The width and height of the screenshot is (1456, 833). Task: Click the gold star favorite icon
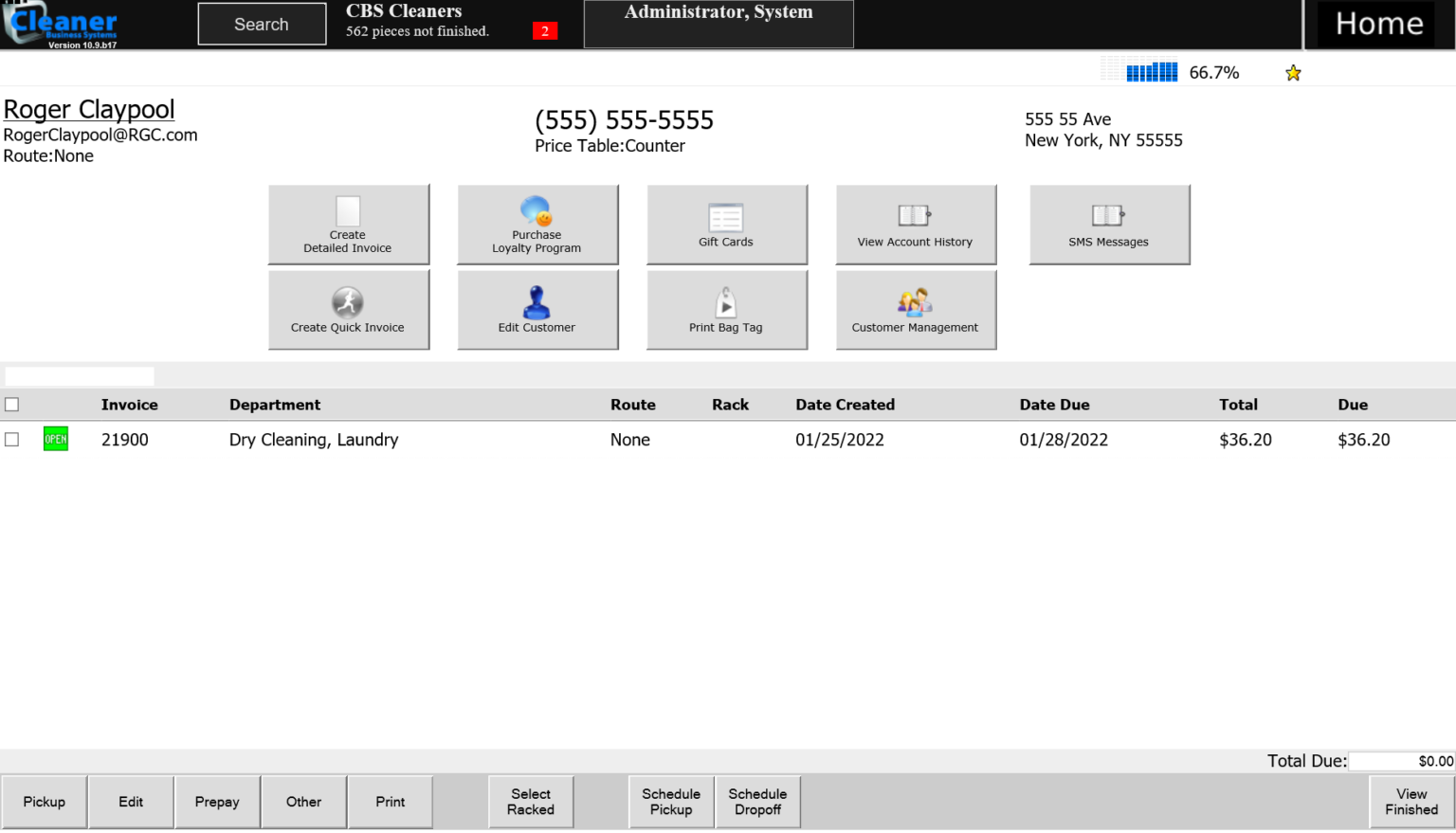[1293, 73]
